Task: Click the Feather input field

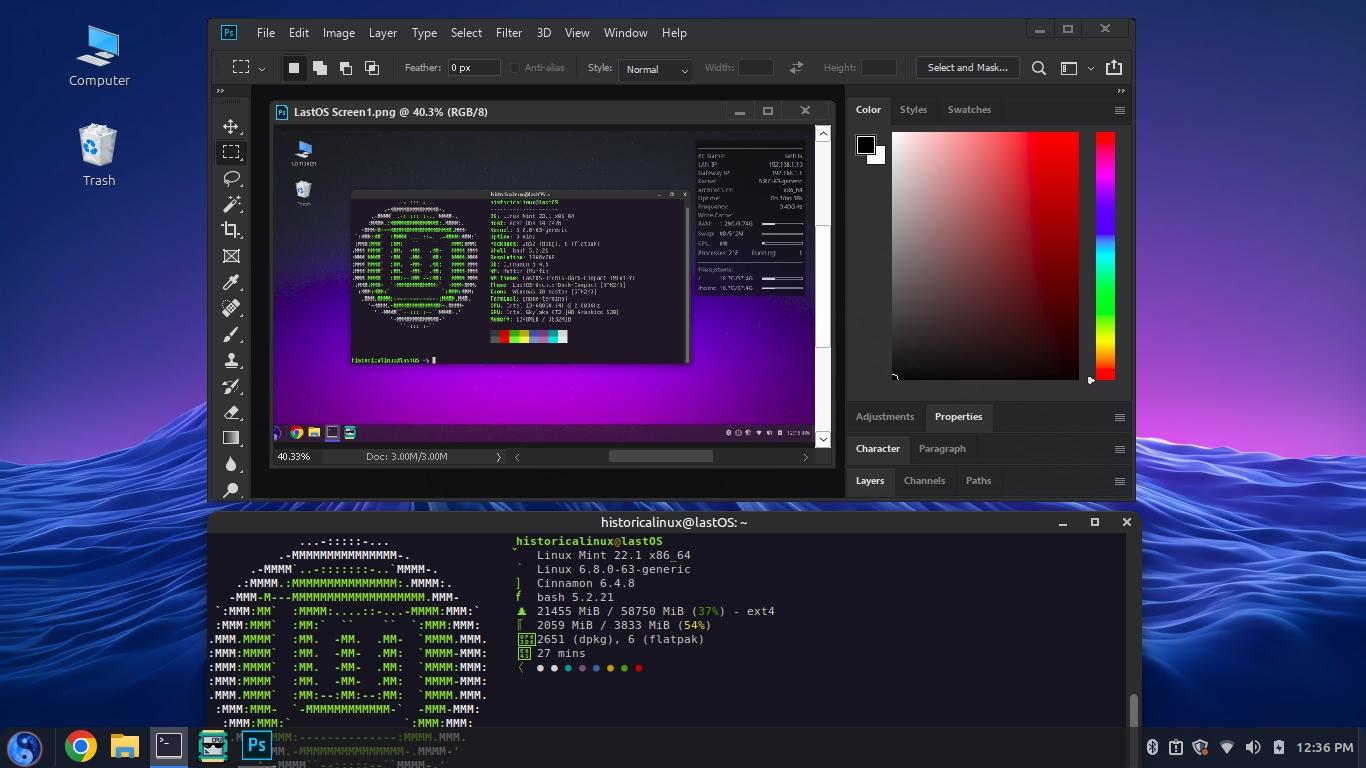Action: [x=473, y=68]
